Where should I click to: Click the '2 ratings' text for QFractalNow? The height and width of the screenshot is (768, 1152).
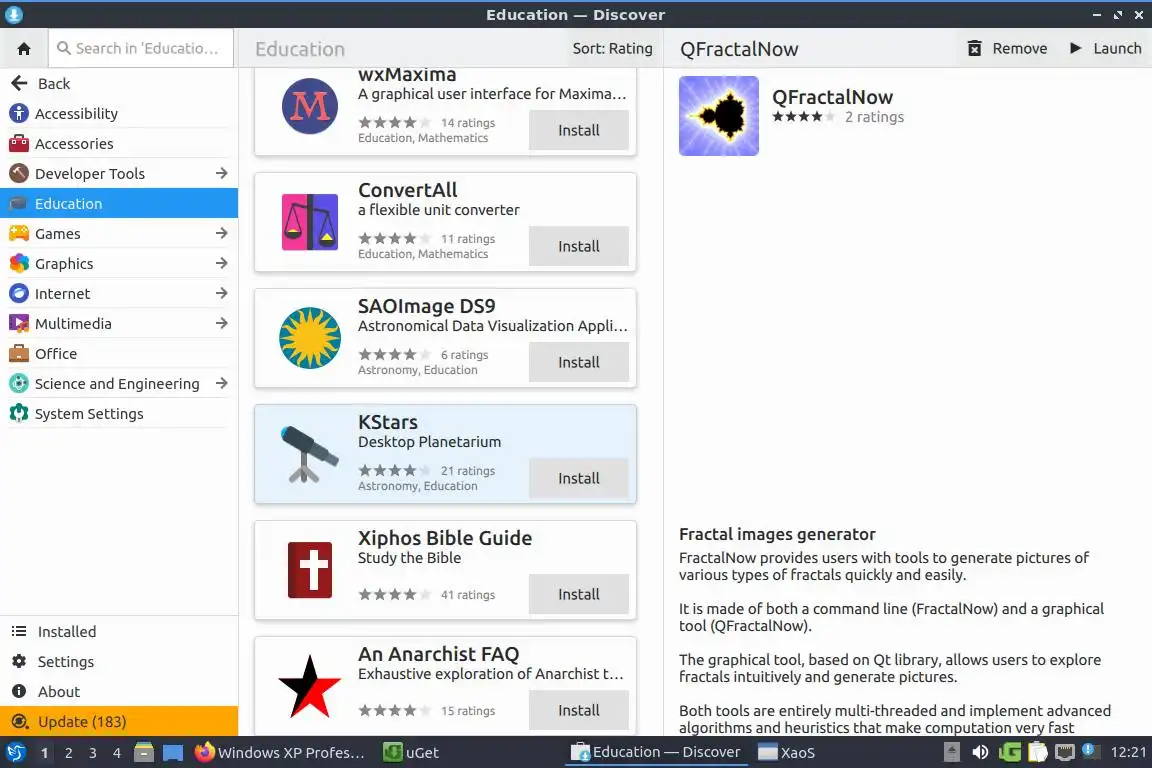click(874, 117)
